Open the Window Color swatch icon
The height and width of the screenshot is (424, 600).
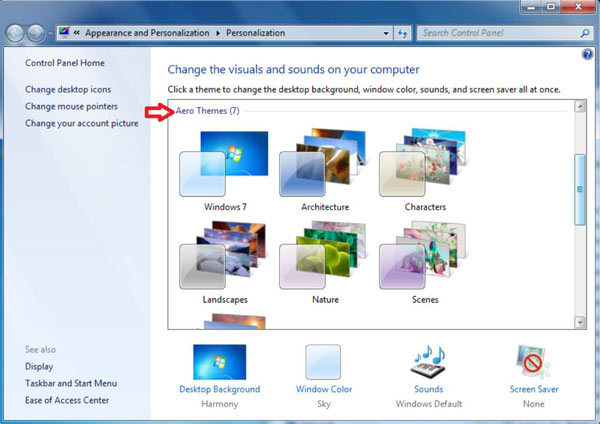point(323,362)
